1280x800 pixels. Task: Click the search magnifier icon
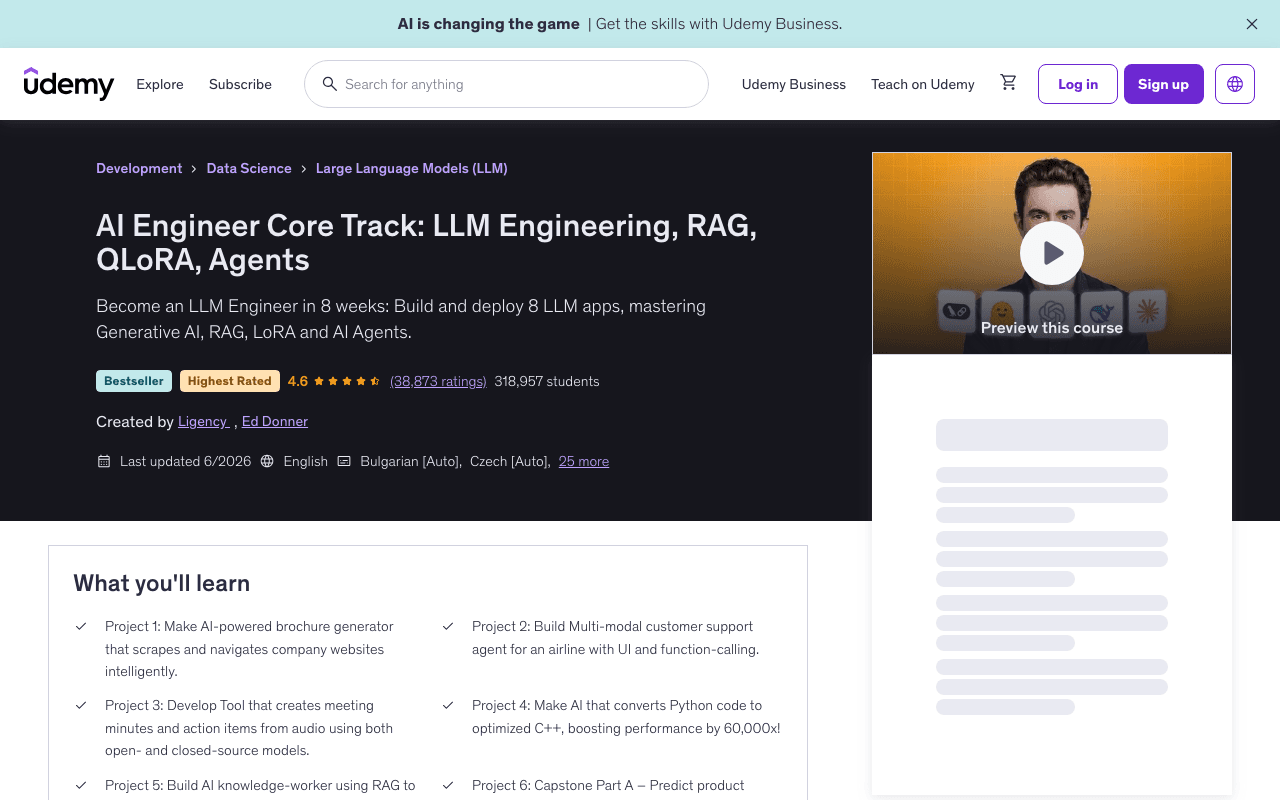click(x=329, y=84)
